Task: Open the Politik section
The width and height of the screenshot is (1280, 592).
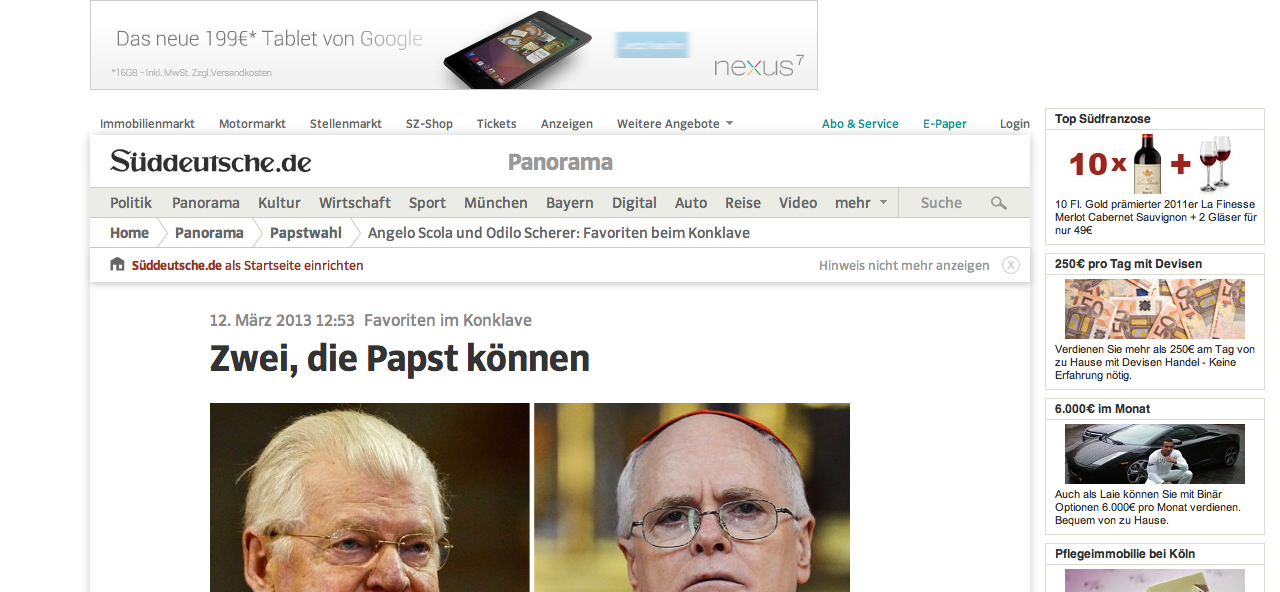Action: pyautogui.click(x=131, y=203)
